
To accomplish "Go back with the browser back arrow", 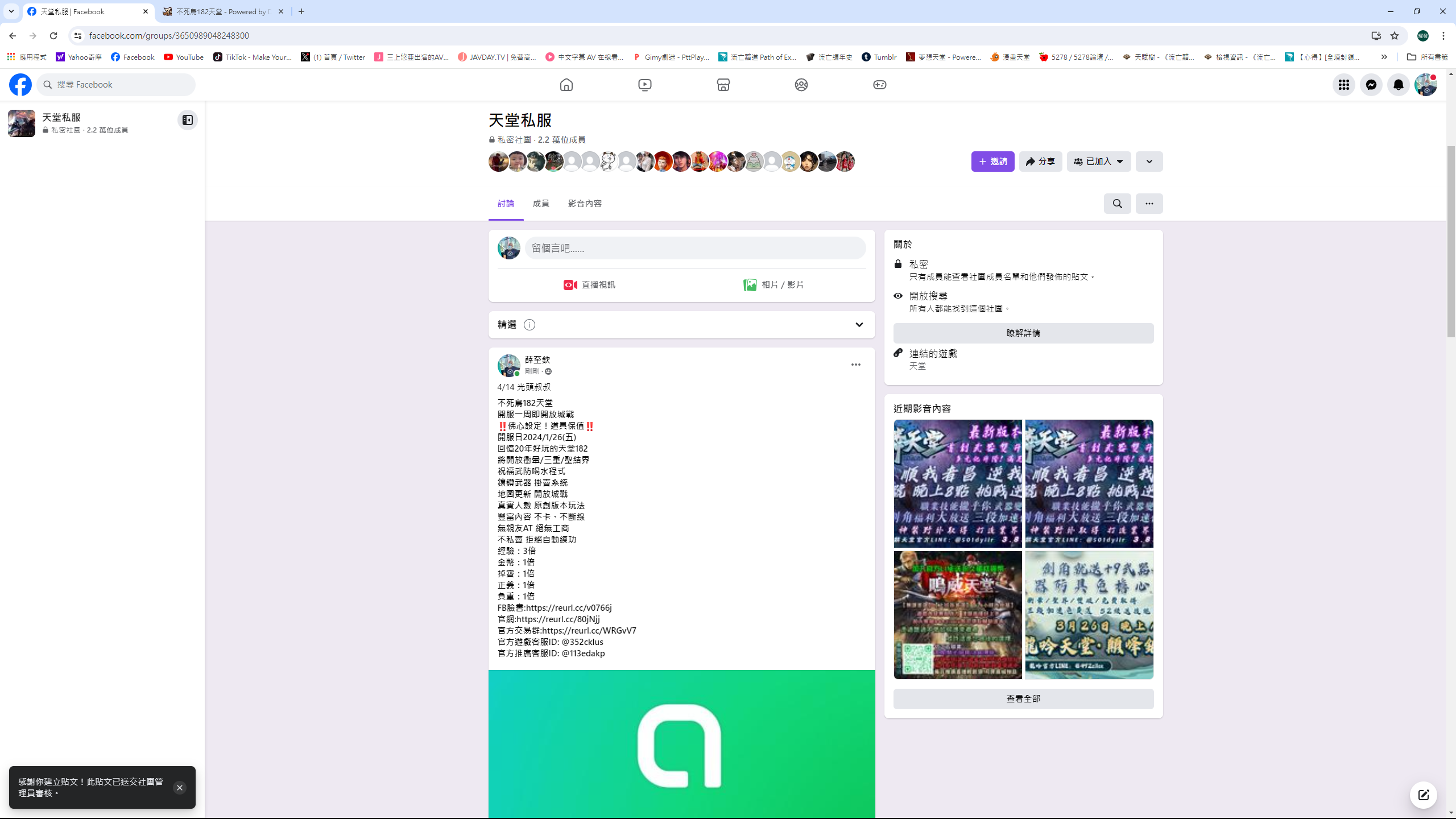I will coord(13,35).
